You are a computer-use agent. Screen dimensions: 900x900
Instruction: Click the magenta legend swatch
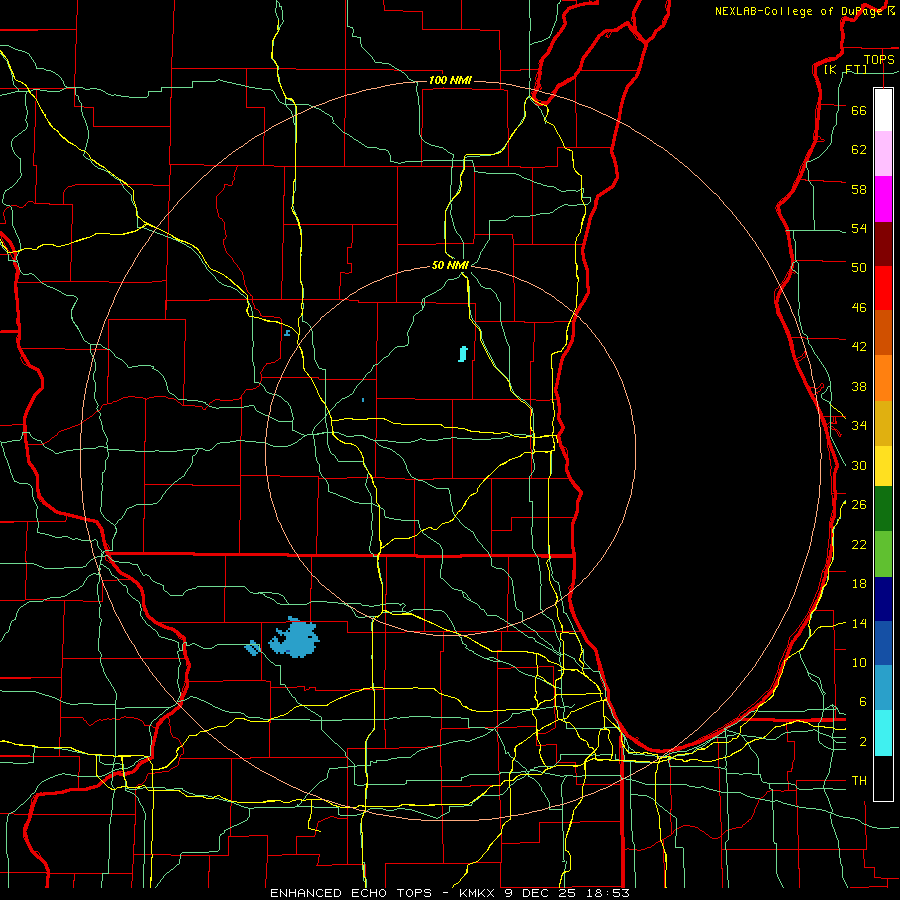tap(883, 199)
